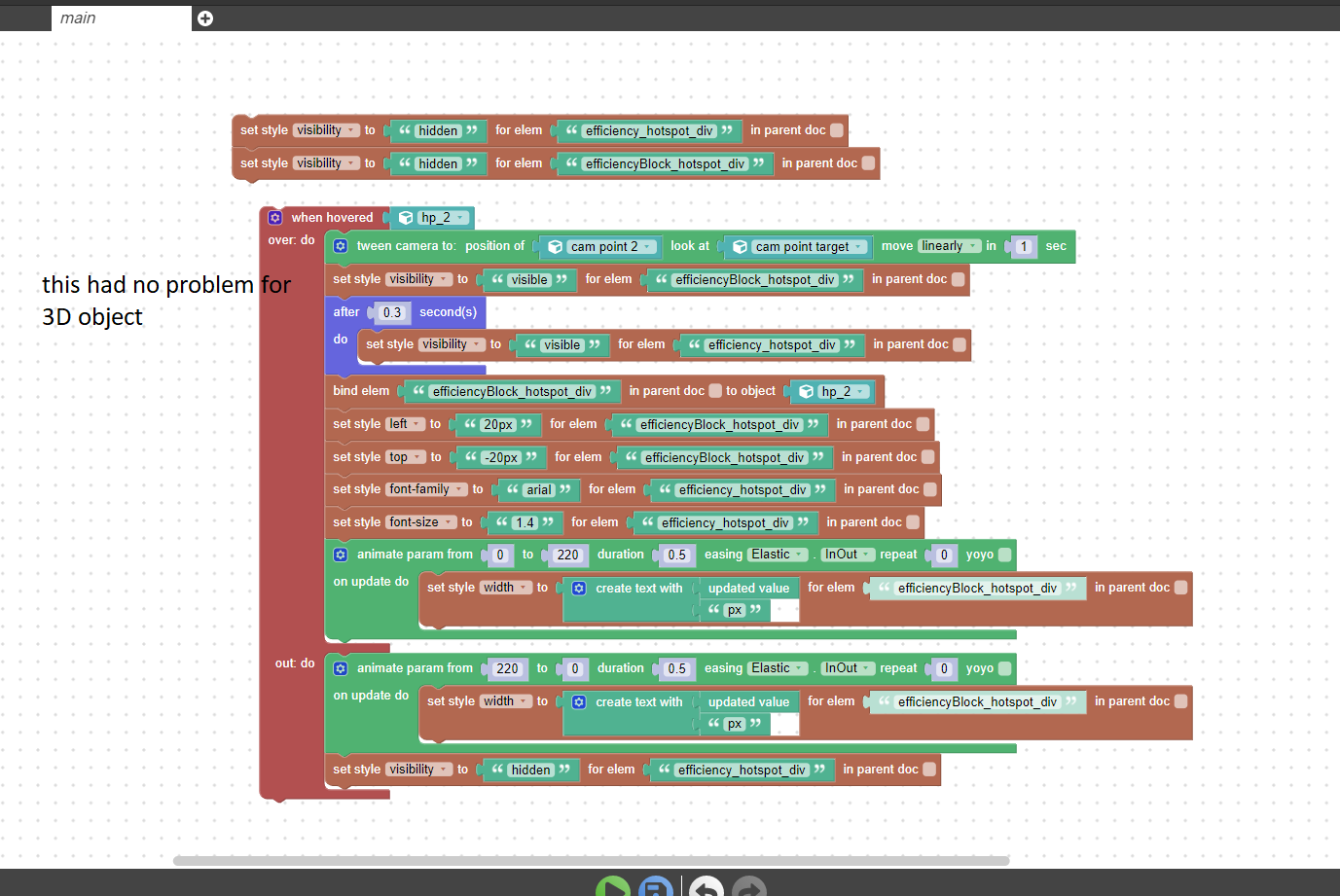
Task: Open the 'font-family' style property dropdown
Action: [x=426, y=489]
